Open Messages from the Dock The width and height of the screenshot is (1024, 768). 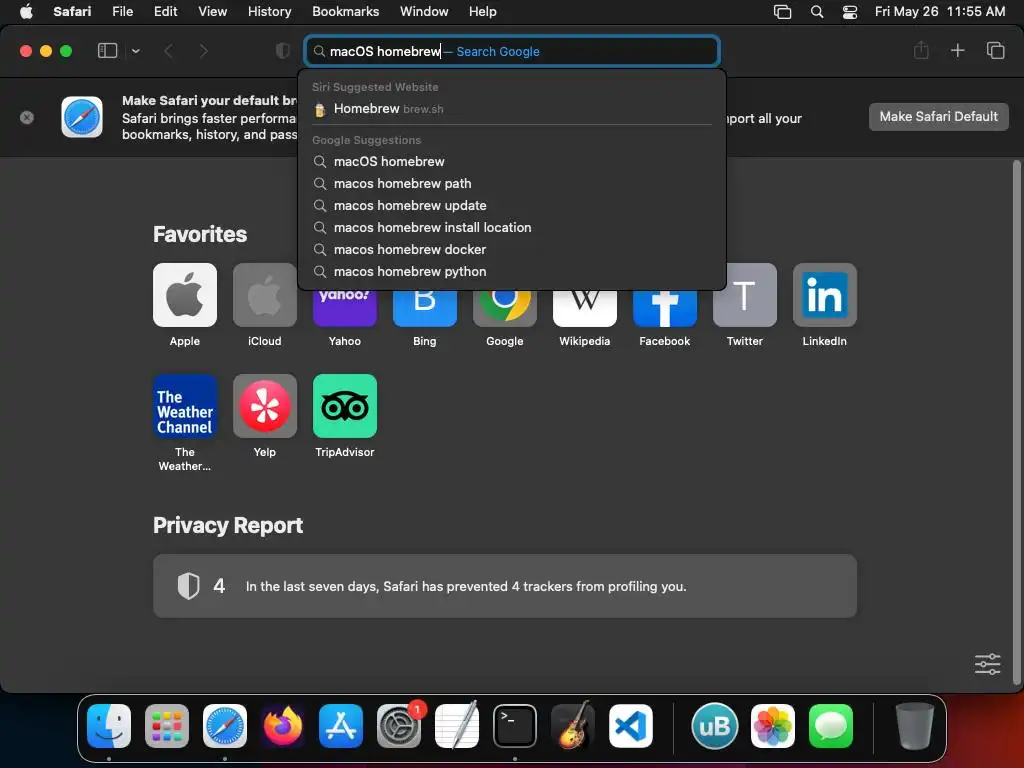point(831,726)
